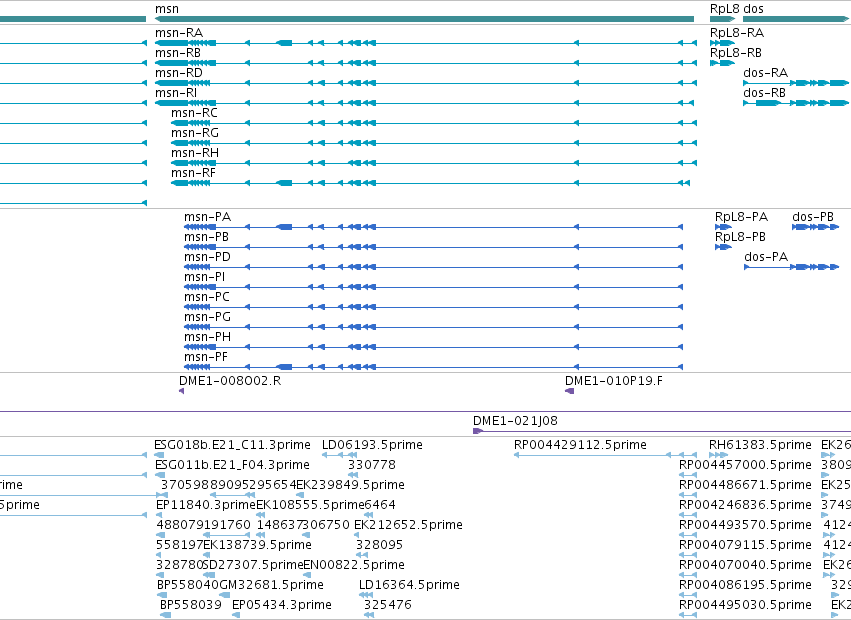Click EST RP004493570.5prime
The height and width of the screenshot is (620, 851).
[x=745, y=525]
